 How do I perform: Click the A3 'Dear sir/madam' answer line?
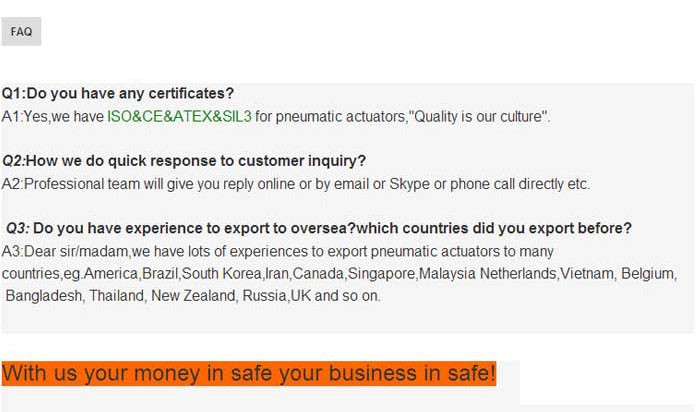[x=278, y=251]
